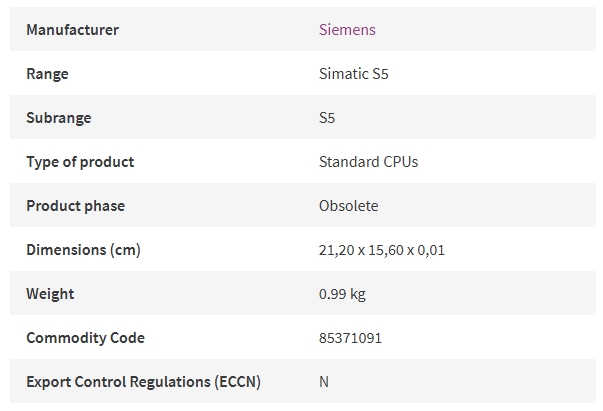Image resolution: width=603 pixels, height=411 pixels.
Task: Click the Commodity Code label
Action: [x=85, y=338]
